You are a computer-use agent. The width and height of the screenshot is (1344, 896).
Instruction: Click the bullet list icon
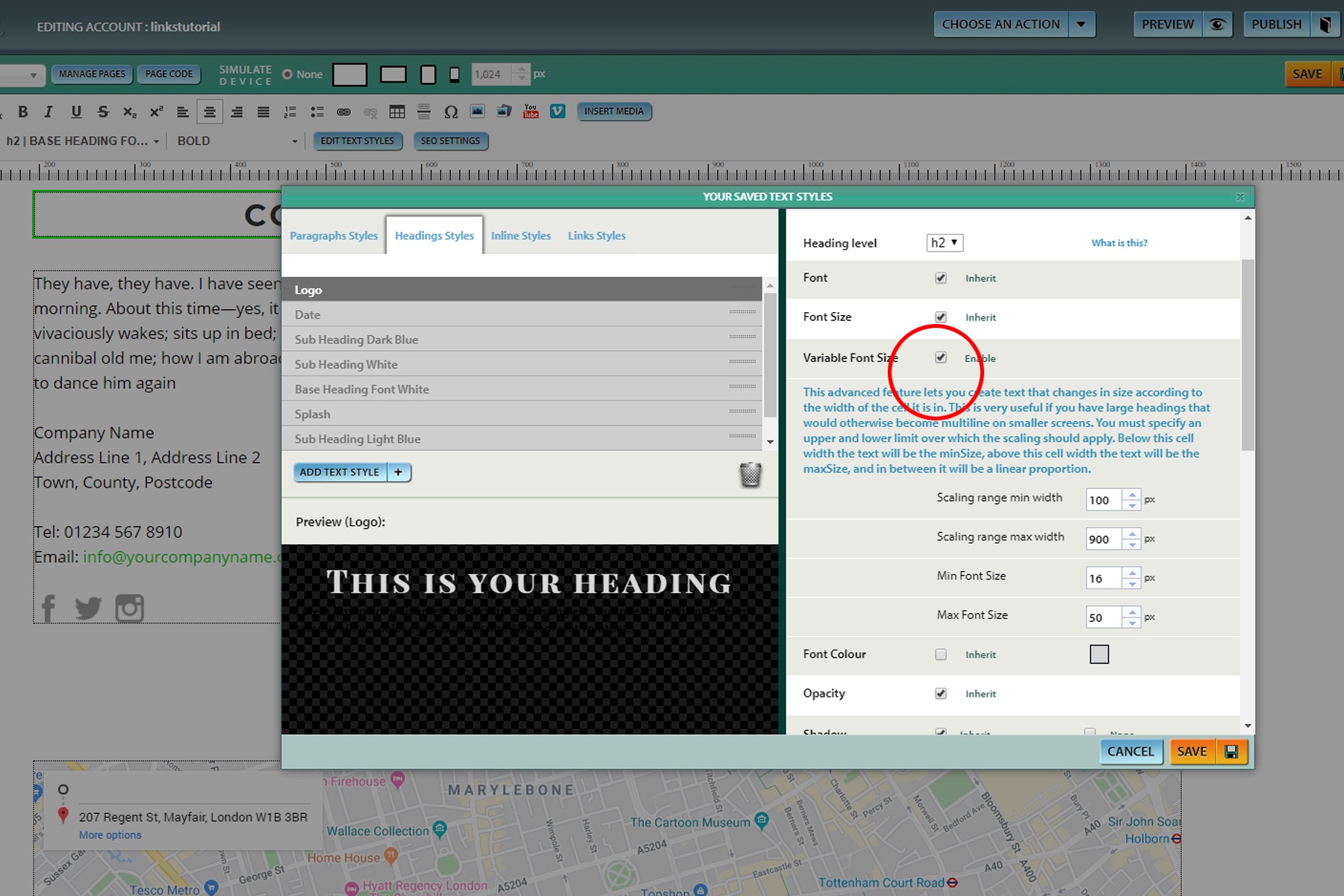point(317,111)
